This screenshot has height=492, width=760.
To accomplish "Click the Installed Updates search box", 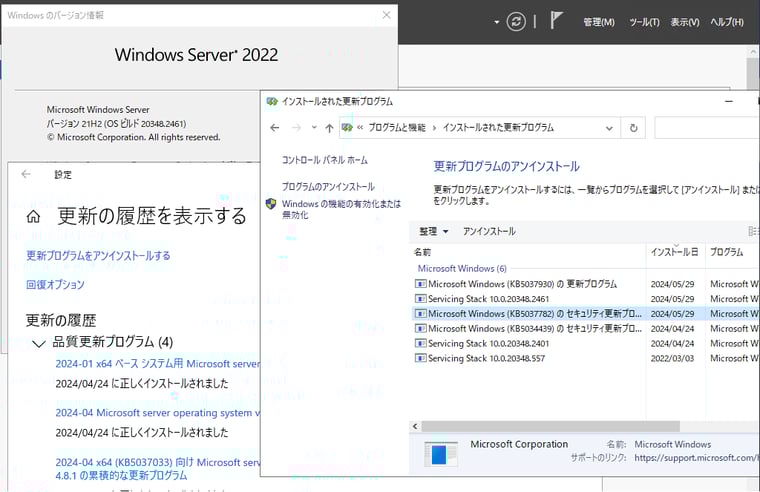I will coord(707,128).
